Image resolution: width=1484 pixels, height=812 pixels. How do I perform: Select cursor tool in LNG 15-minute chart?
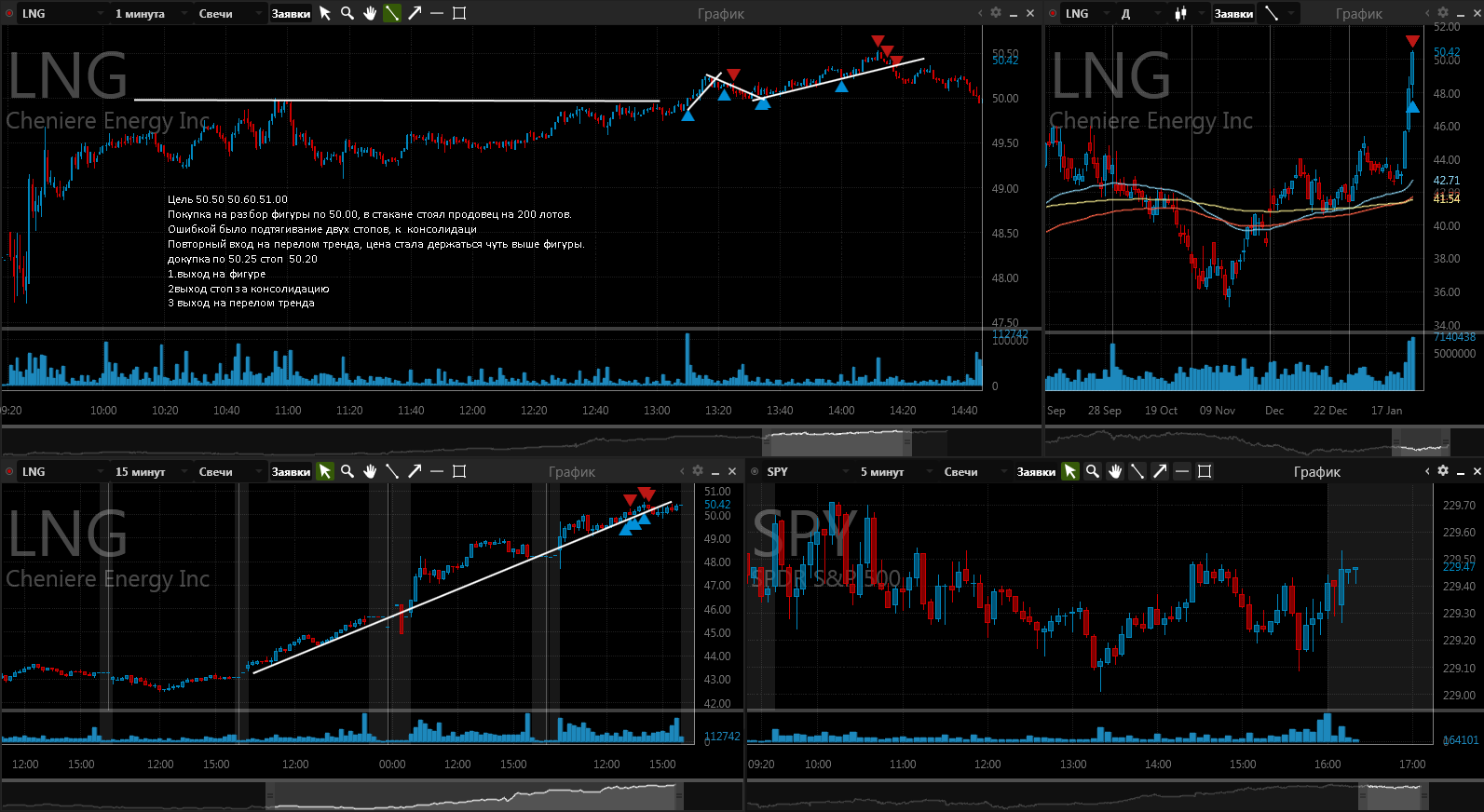point(325,471)
